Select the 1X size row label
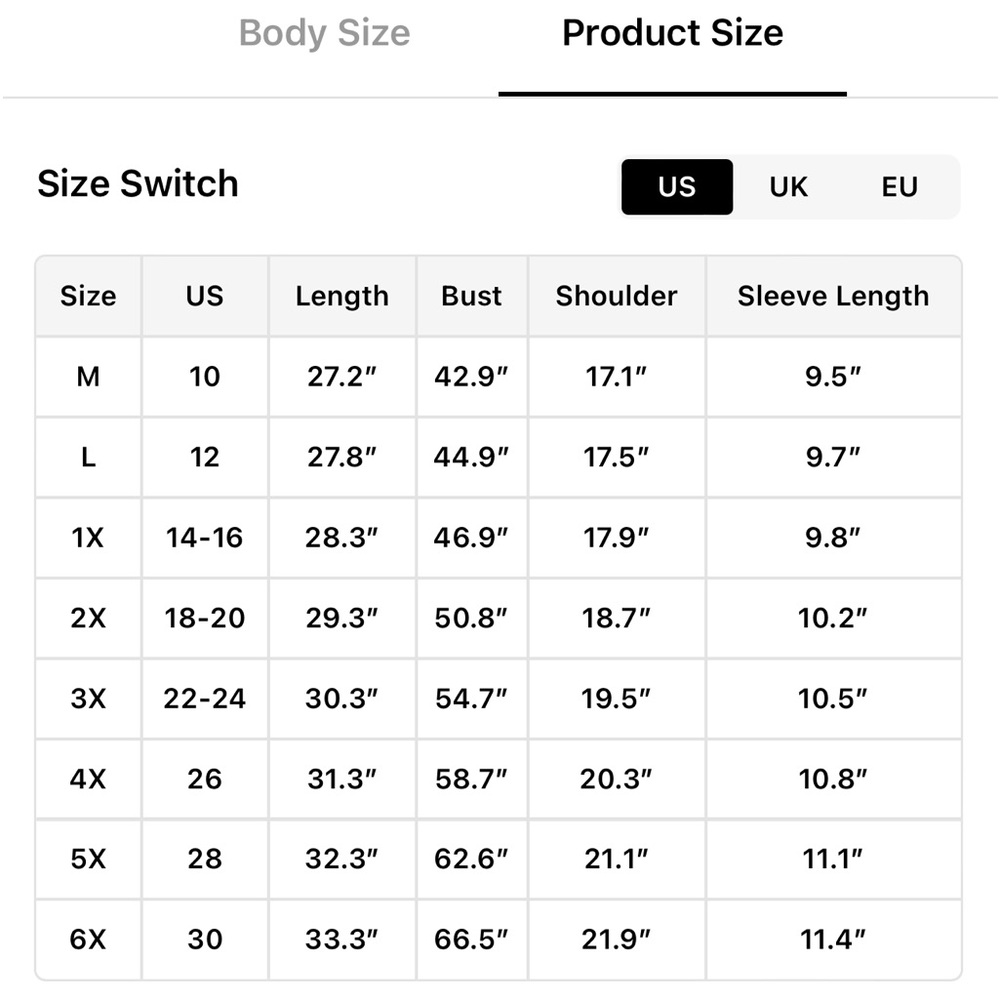Screen dimensions: 1000x1000 (88, 538)
